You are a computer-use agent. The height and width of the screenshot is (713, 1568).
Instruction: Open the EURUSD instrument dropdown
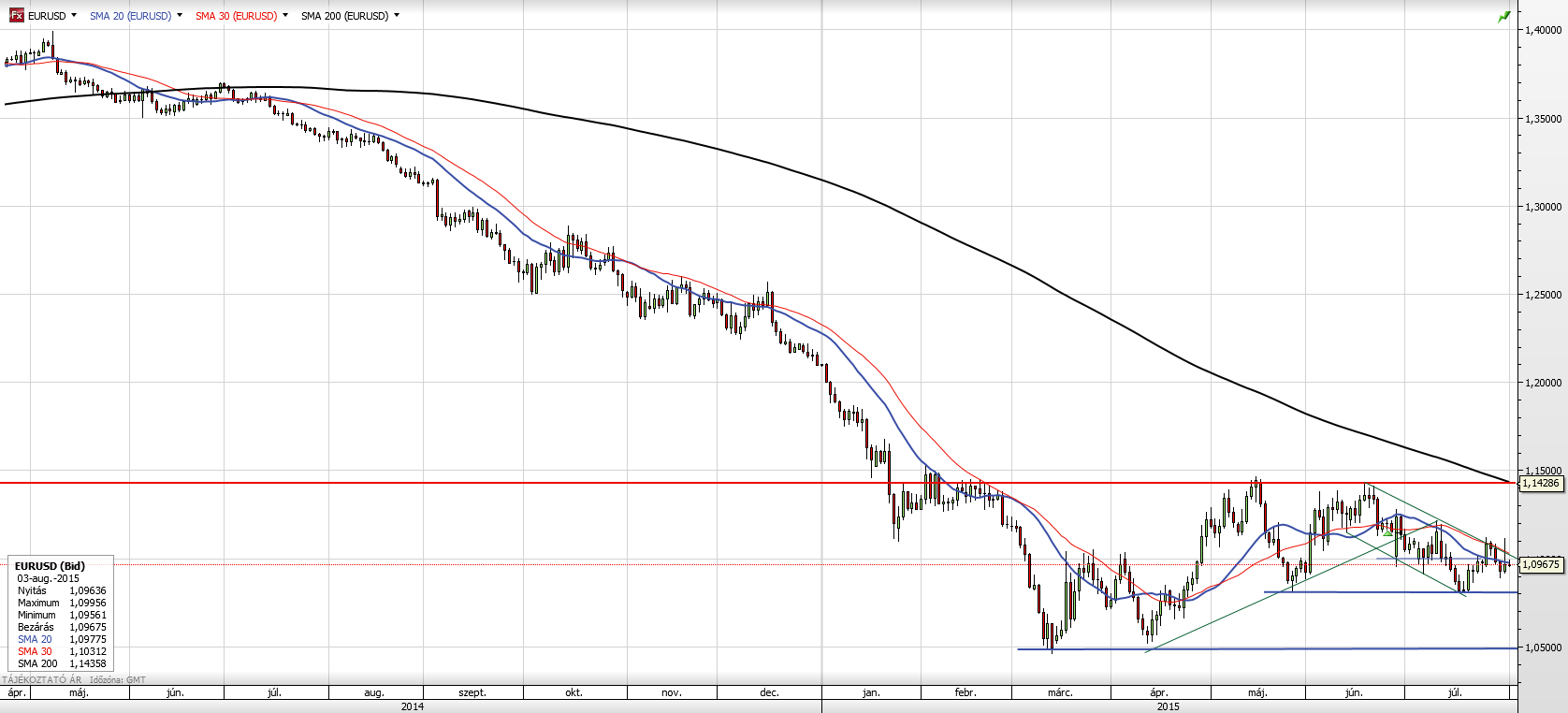click(x=74, y=15)
